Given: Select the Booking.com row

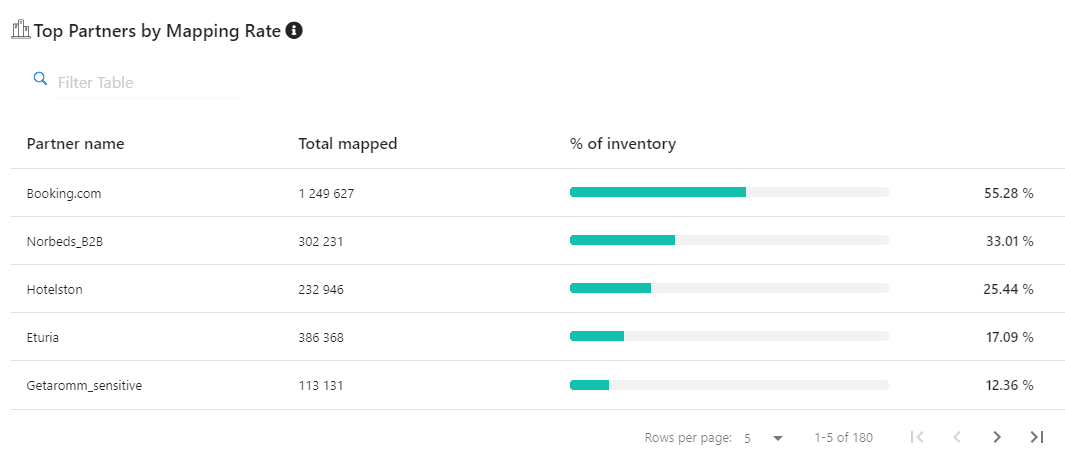Looking at the screenshot, I should coord(64,193).
